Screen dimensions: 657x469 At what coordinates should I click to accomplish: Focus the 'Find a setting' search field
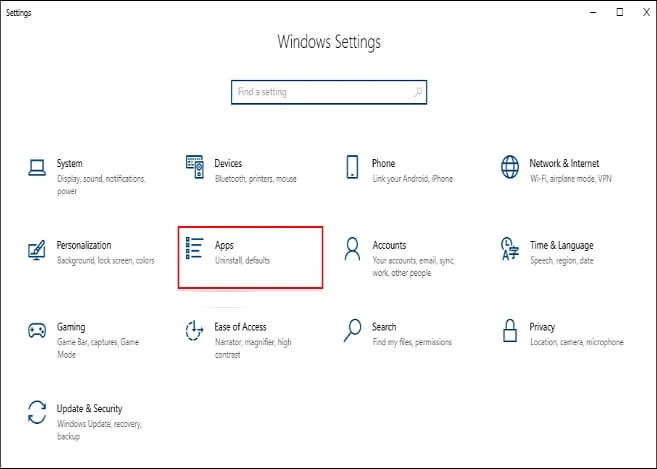[329, 92]
